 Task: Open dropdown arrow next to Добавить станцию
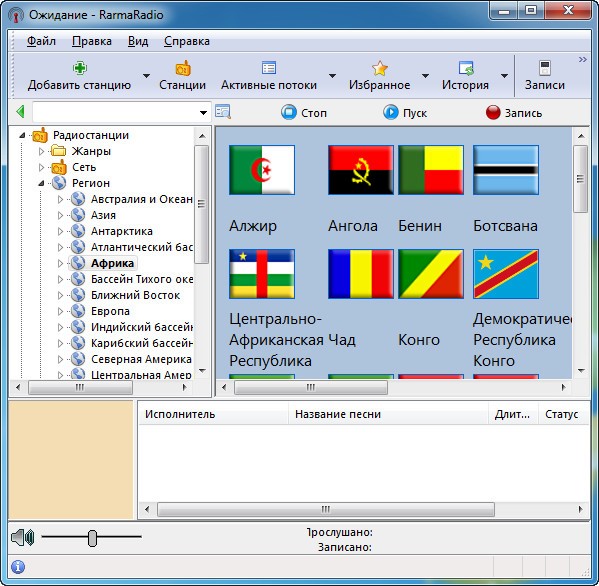pos(146,76)
